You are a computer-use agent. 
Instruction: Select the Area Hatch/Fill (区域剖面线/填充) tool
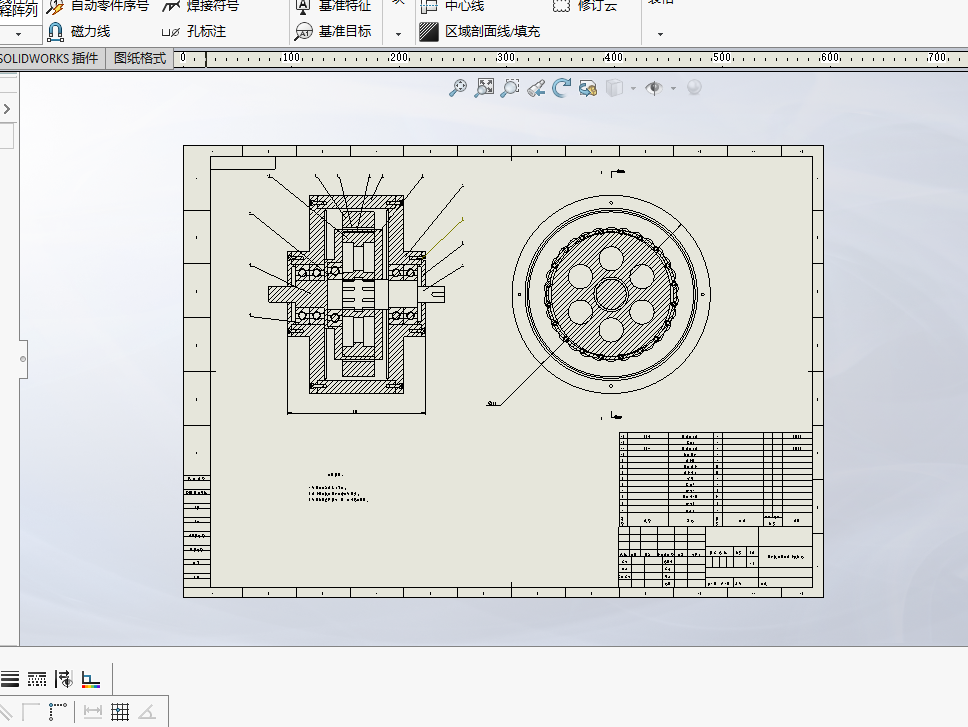480,31
